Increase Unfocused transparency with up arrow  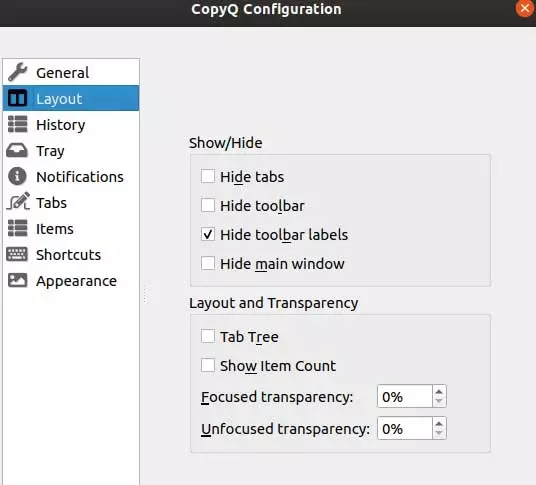[439, 423]
